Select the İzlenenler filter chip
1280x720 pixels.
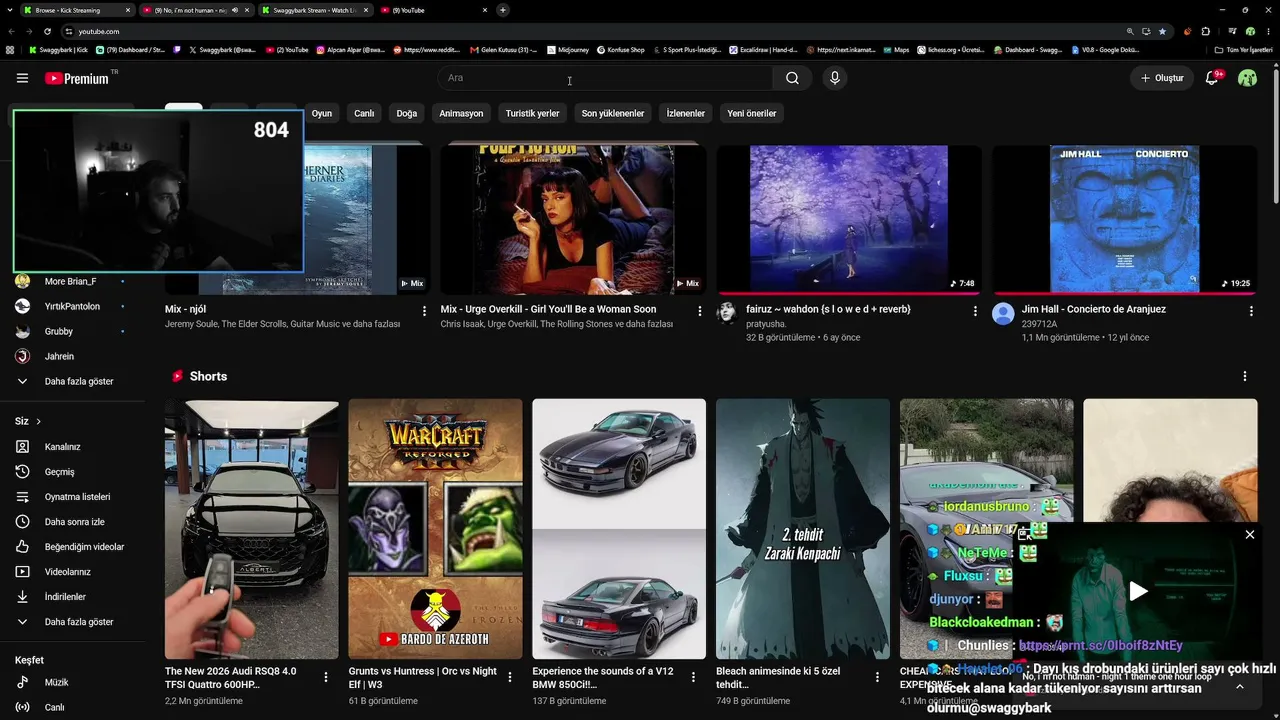tap(686, 113)
